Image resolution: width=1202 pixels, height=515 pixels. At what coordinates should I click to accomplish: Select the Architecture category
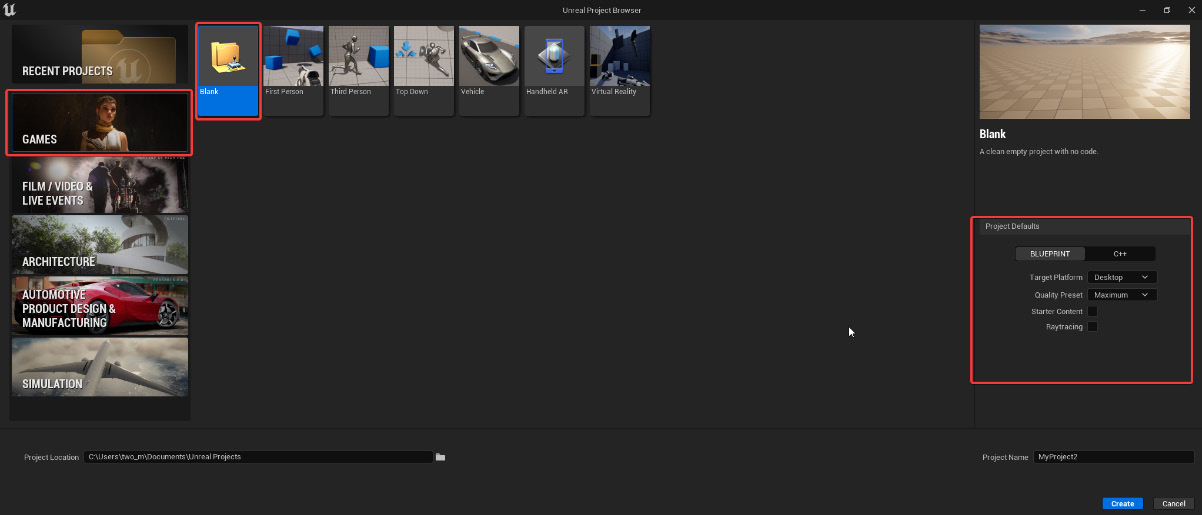pos(100,246)
